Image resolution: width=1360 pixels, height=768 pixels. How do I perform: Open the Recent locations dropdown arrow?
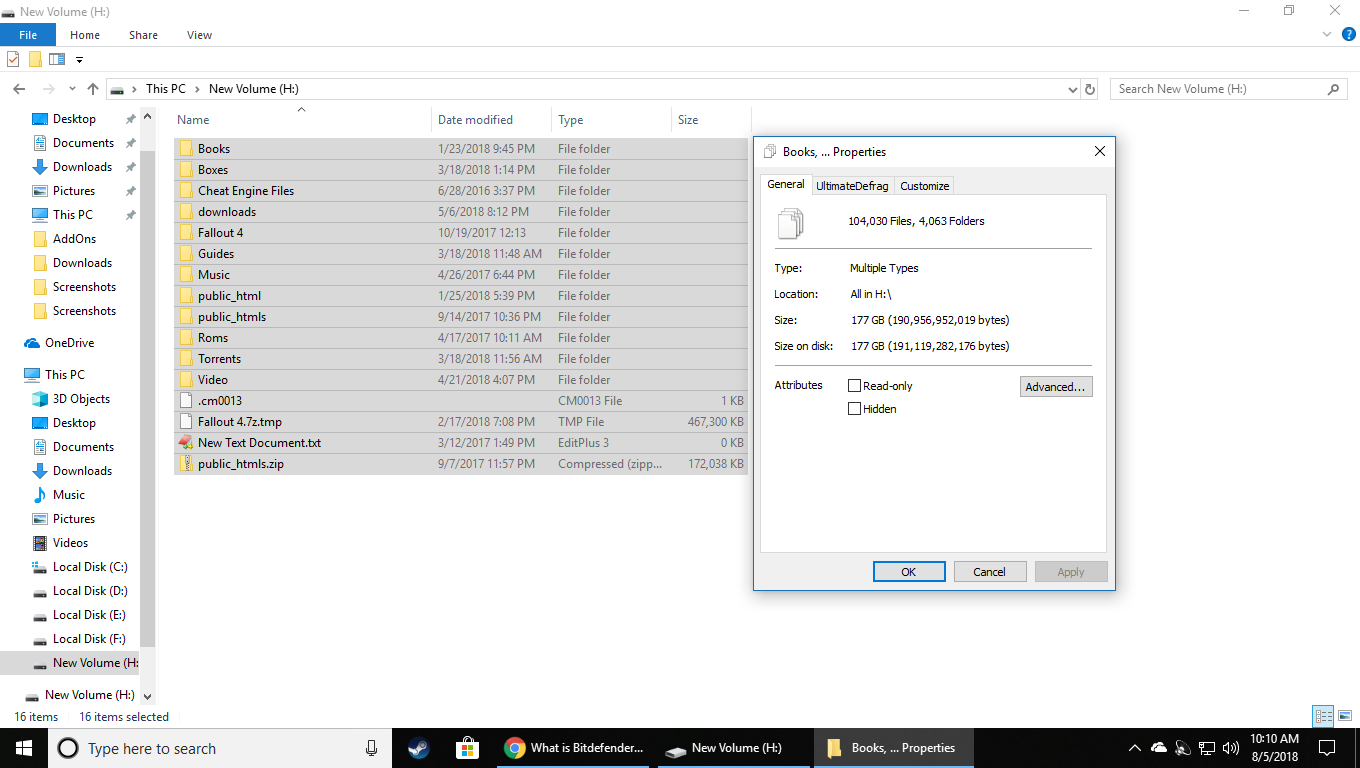click(71, 89)
